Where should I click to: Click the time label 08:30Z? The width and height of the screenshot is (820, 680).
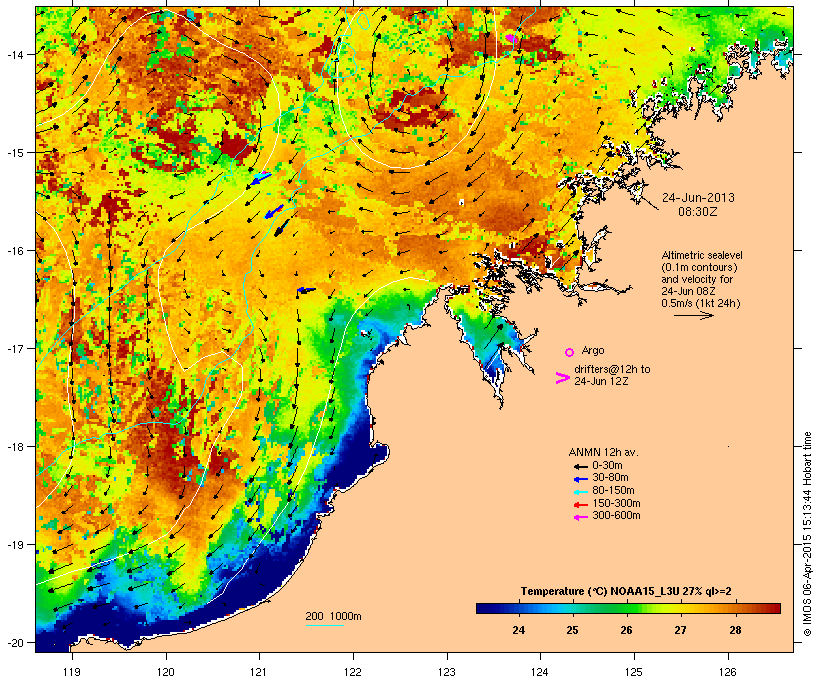[698, 212]
